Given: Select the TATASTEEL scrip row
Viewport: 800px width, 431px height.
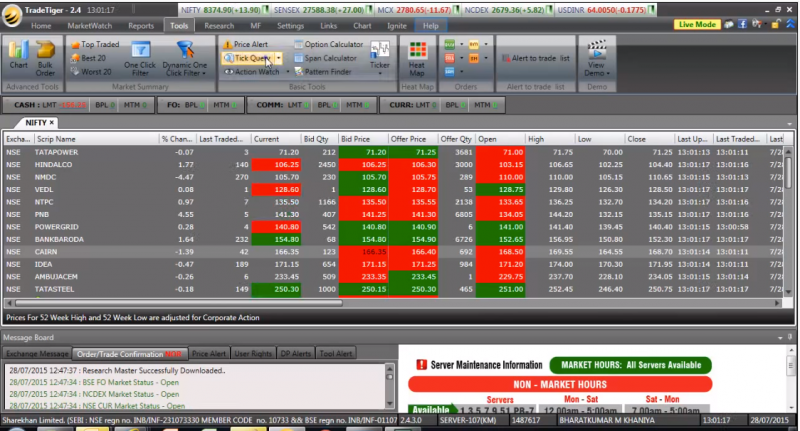Looking at the screenshot, I should [x=393, y=289].
